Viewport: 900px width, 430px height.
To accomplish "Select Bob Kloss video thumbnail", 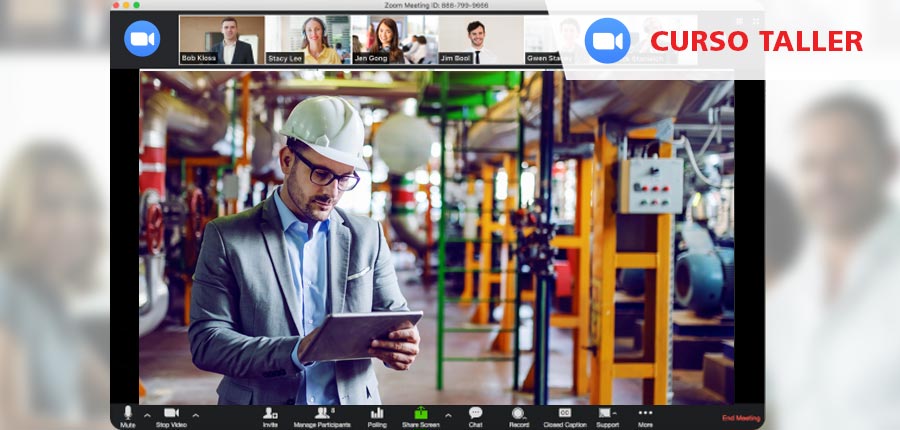I will tap(222, 40).
